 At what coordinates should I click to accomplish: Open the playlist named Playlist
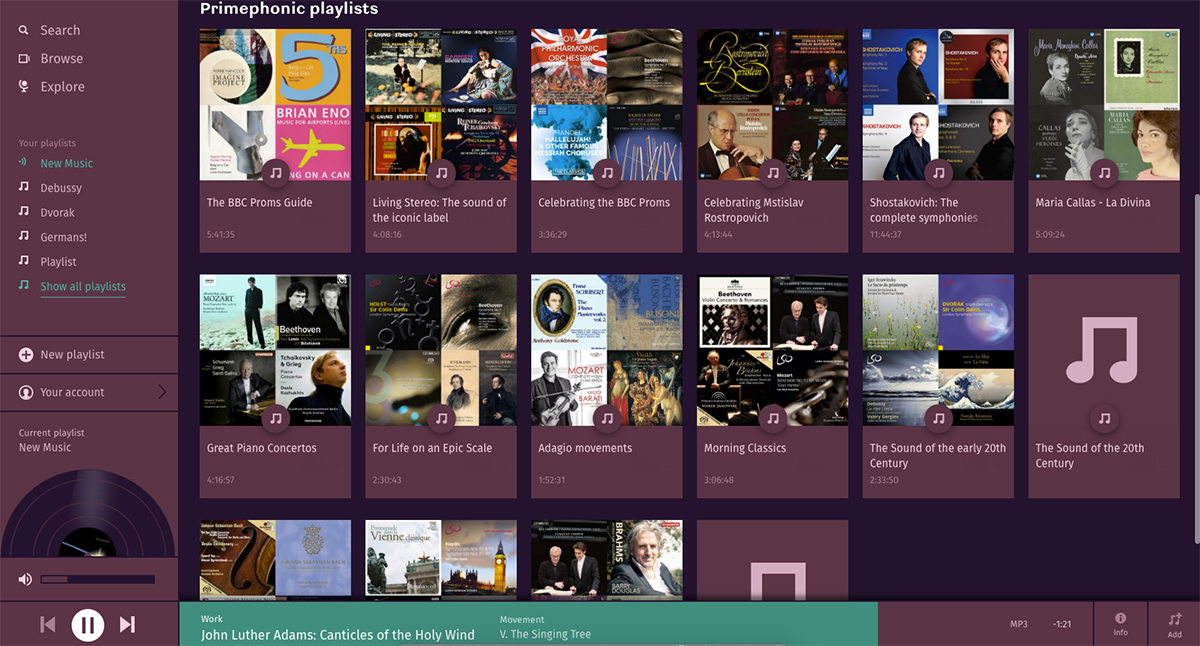pyautogui.click(x=58, y=262)
